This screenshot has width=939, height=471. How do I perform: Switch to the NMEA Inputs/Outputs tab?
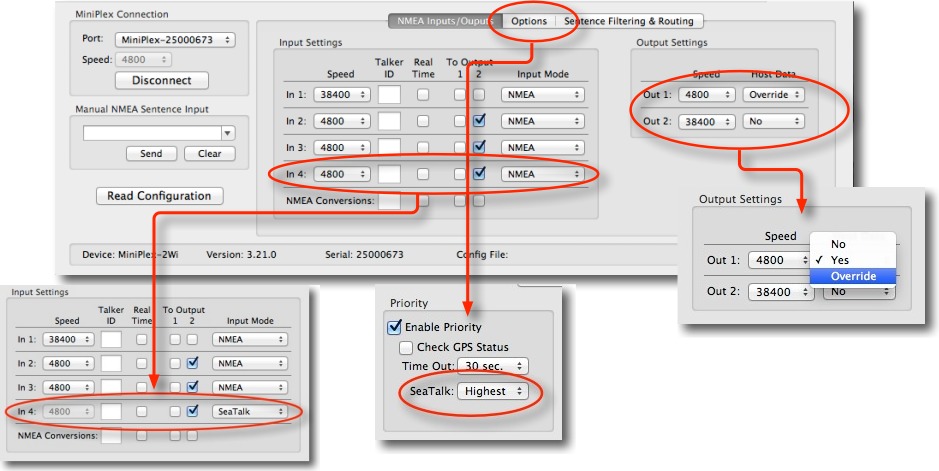click(x=445, y=21)
